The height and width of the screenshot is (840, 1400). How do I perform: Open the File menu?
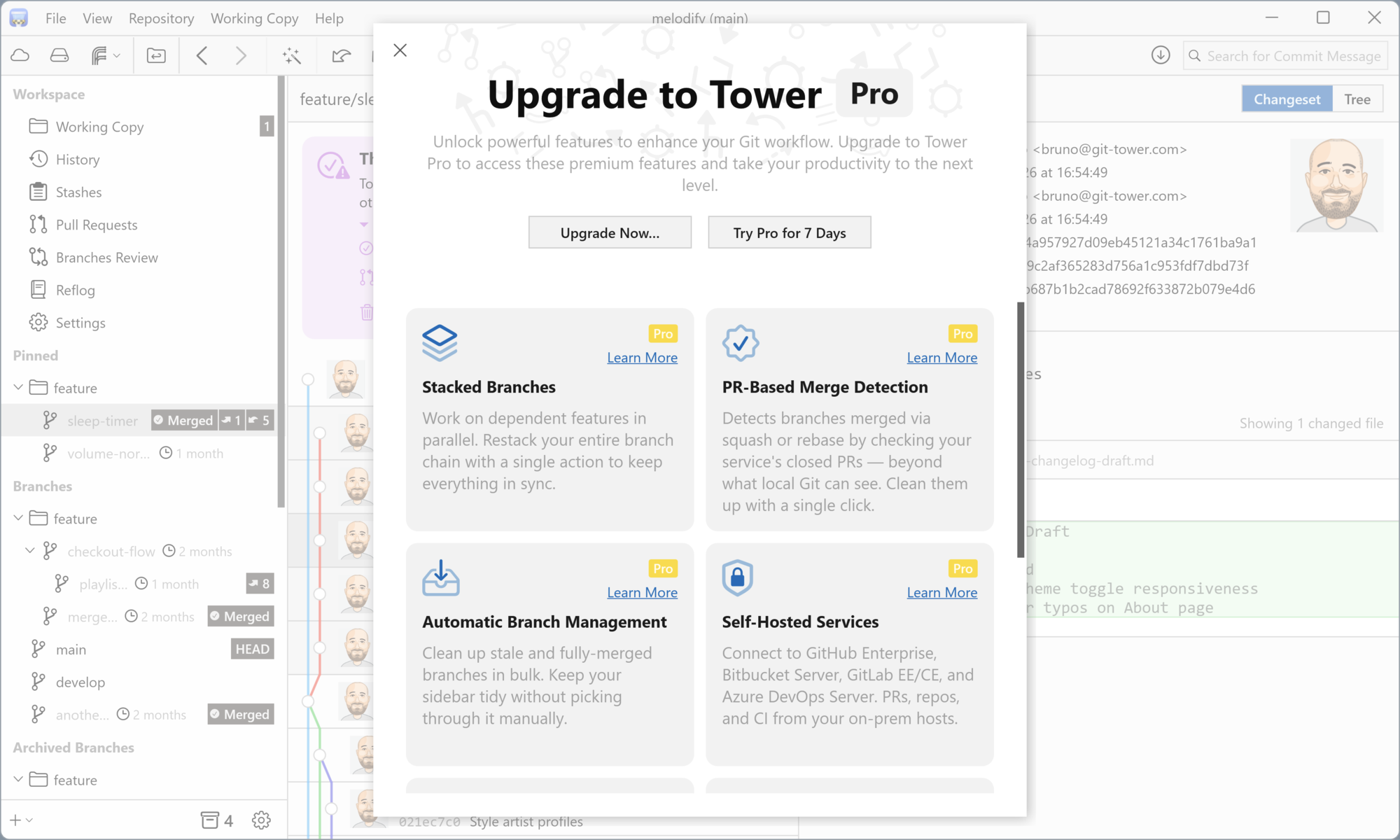point(55,18)
